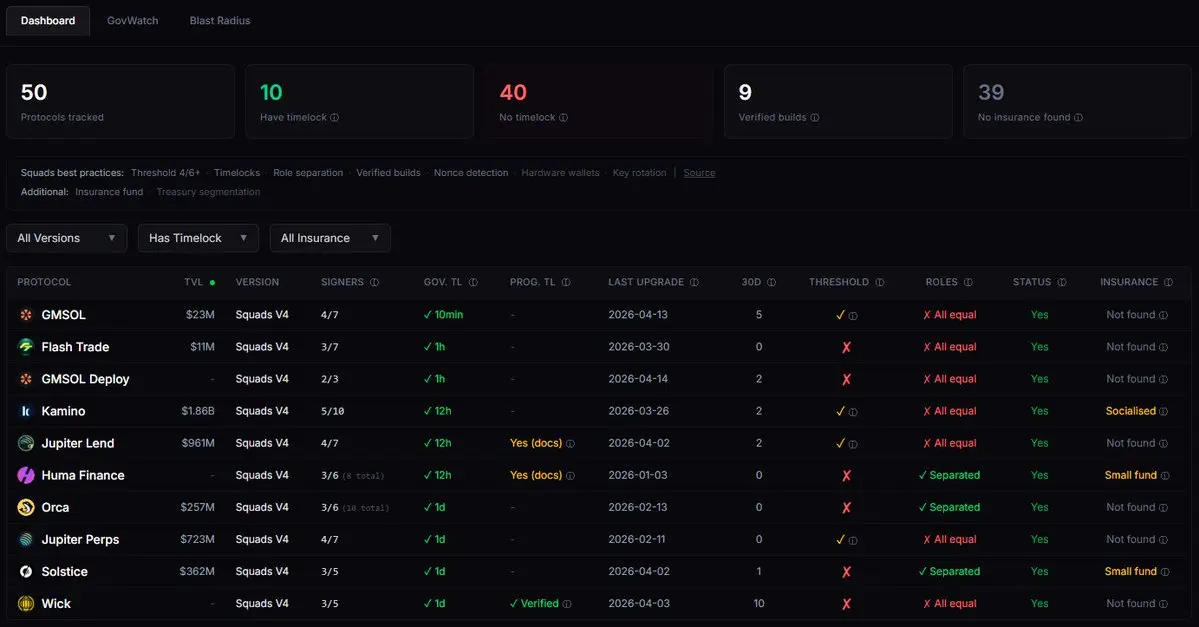Click LAST UPGRADE column info icon

694,282
